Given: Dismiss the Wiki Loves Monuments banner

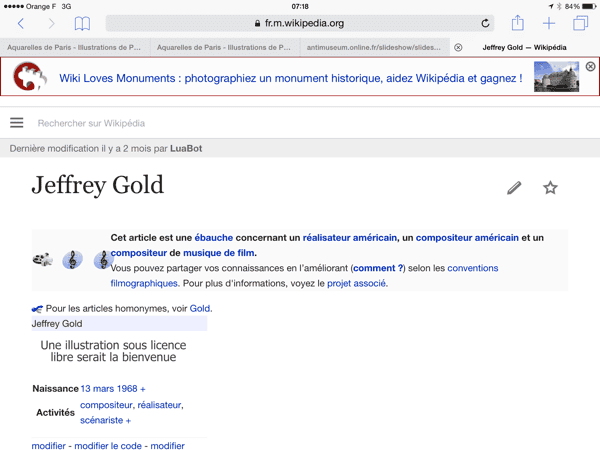Looking at the screenshot, I should click(590, 67).
